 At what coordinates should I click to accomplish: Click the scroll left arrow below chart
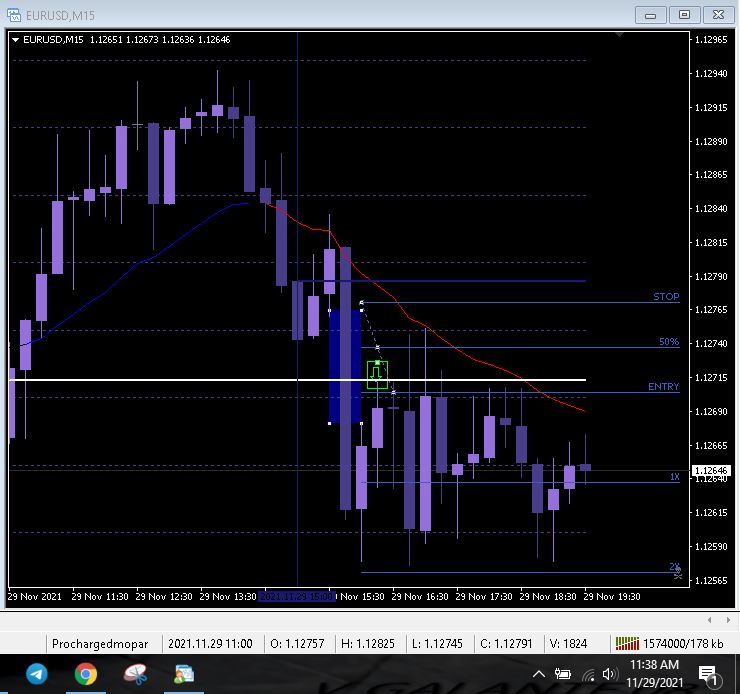[x=709, y=620]
